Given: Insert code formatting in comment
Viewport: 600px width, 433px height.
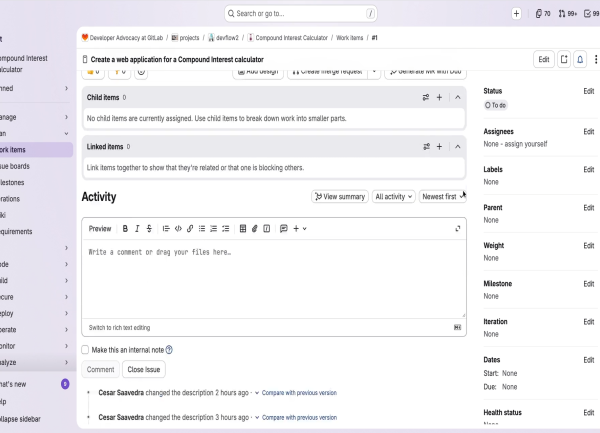Looking at the screenshot, I should tap(178, 229).
